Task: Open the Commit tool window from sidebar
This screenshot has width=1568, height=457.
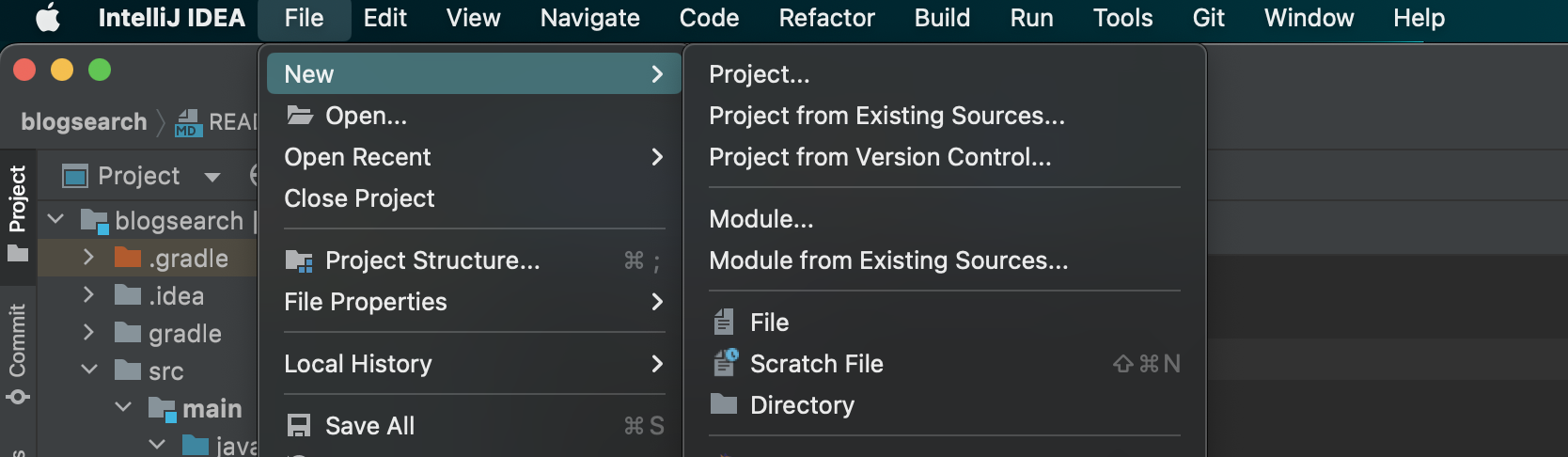Action: click(x=18, y=353)
